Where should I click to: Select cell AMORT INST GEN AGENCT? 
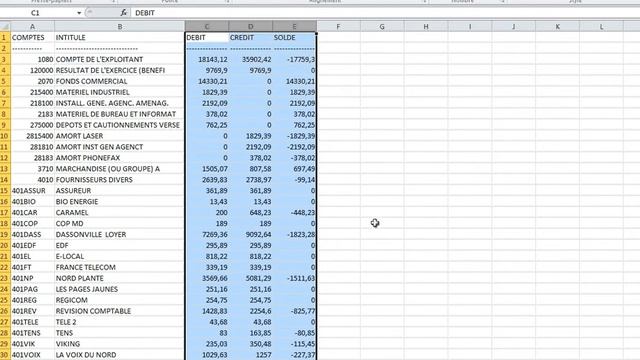click(x=120, y=147)
